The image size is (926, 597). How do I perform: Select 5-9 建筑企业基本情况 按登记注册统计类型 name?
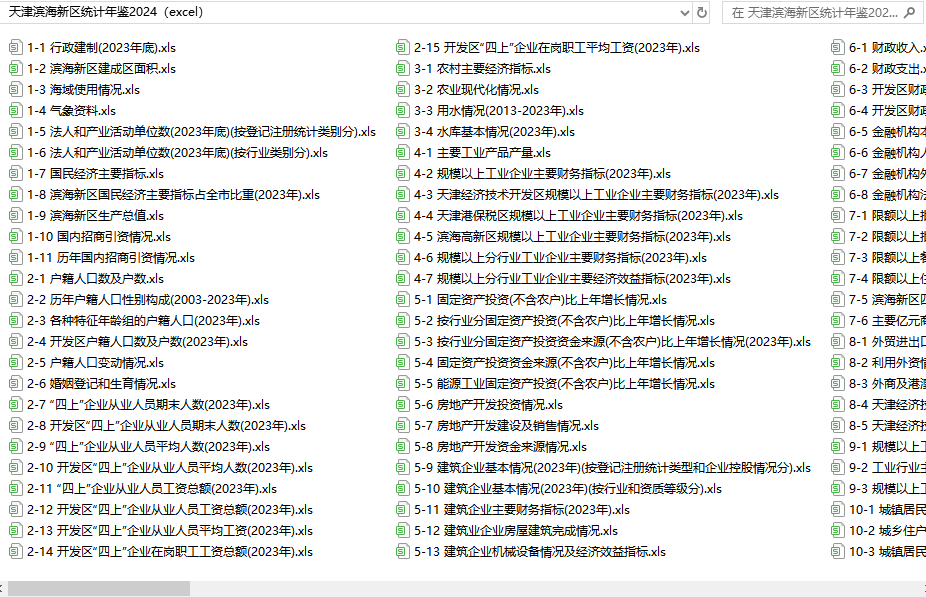[612, 468]
